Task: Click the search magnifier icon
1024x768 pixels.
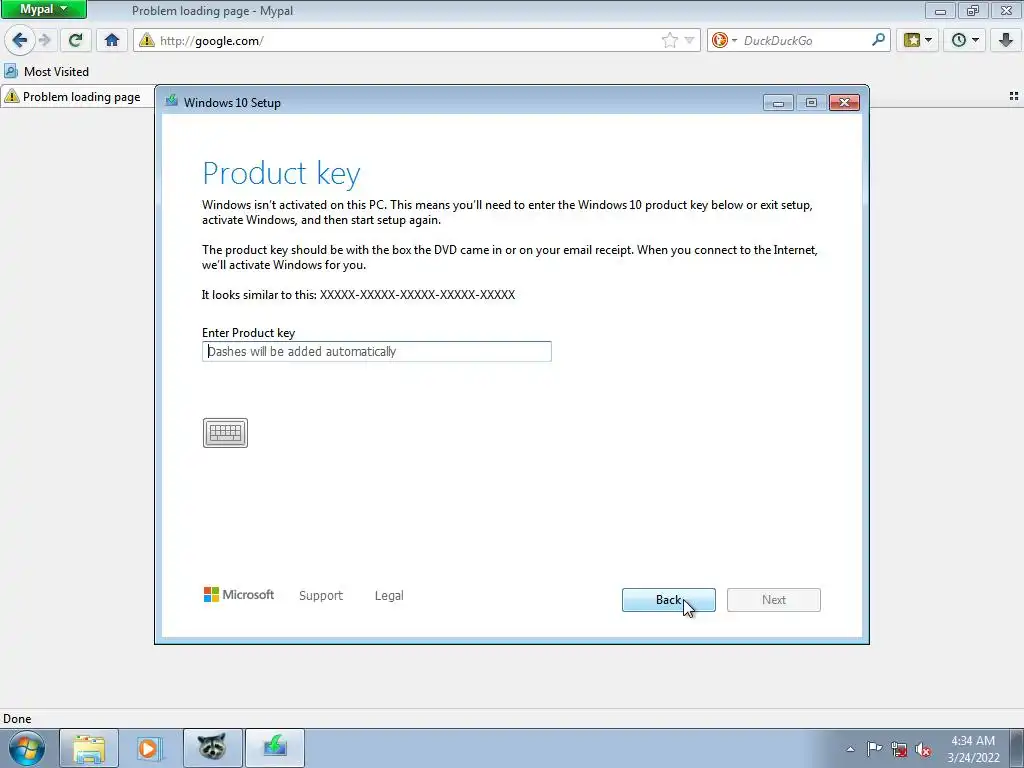Action: 879,40
